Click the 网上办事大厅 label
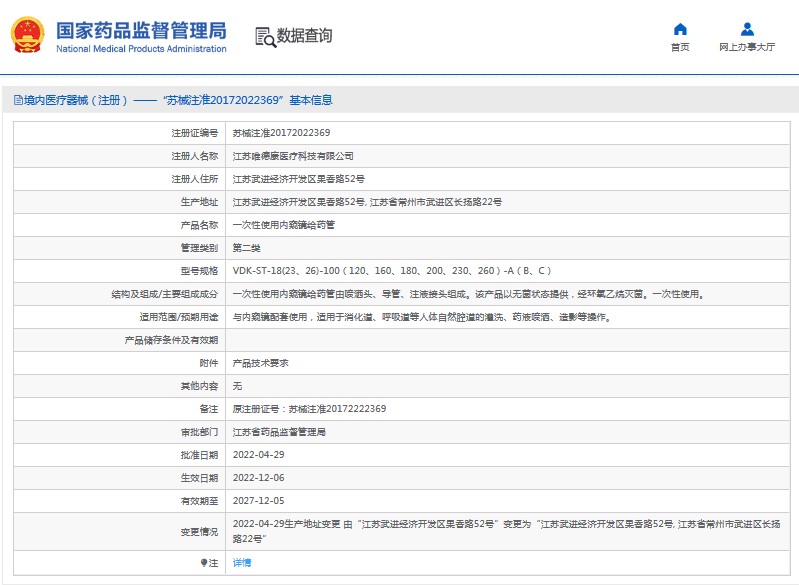Viewport: 799px width, 585px height. tap(747, 47)
